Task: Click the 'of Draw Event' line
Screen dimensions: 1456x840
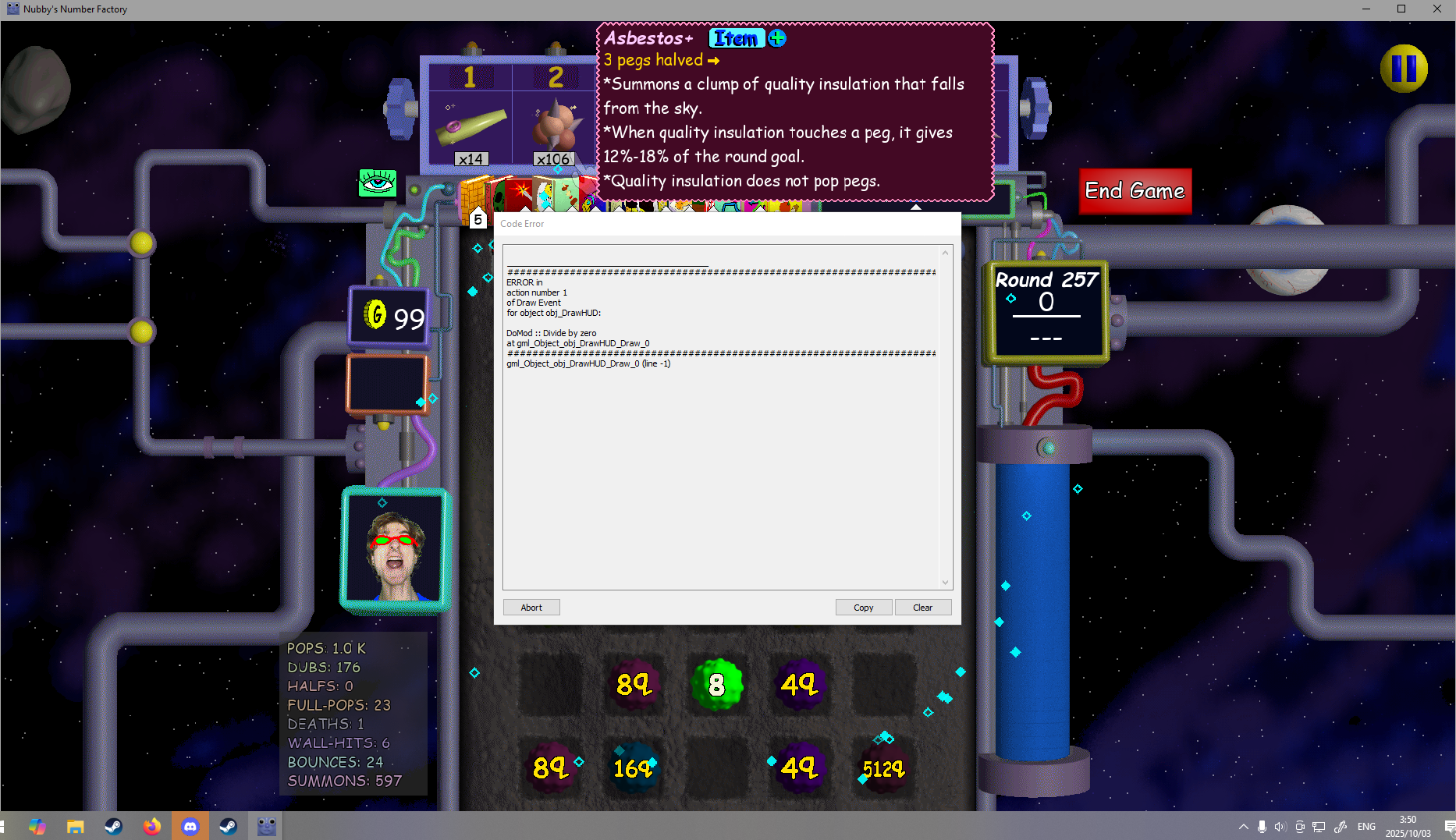Action: 534,303
